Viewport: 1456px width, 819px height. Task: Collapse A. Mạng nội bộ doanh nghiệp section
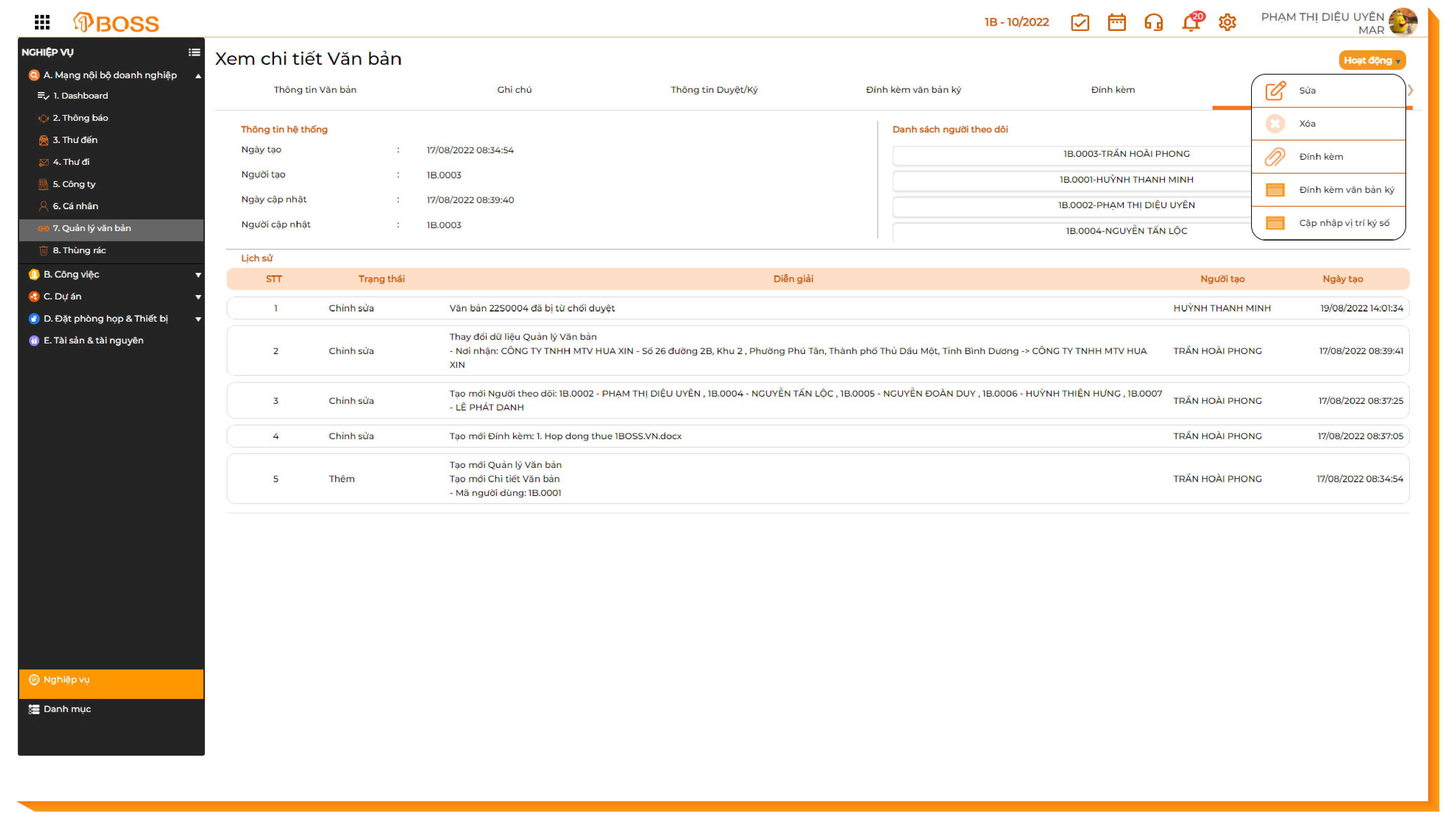[198, 76]
